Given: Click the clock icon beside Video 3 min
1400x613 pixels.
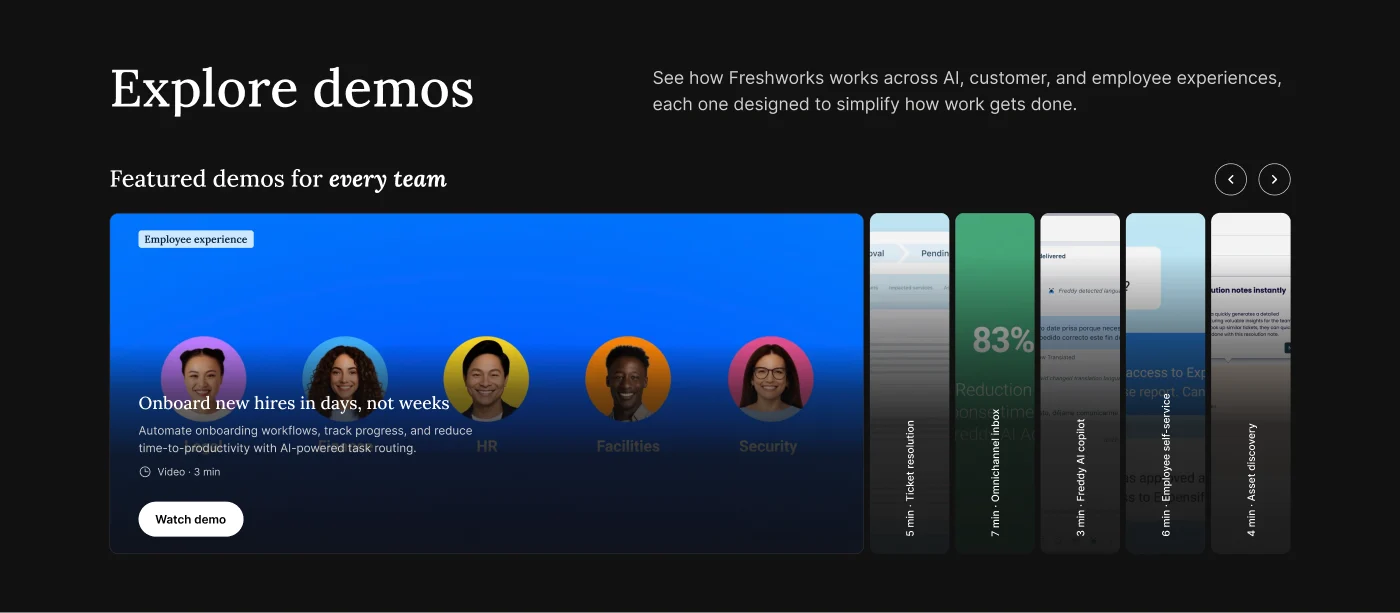Looking at the screenshot, I should pos(145,472).
